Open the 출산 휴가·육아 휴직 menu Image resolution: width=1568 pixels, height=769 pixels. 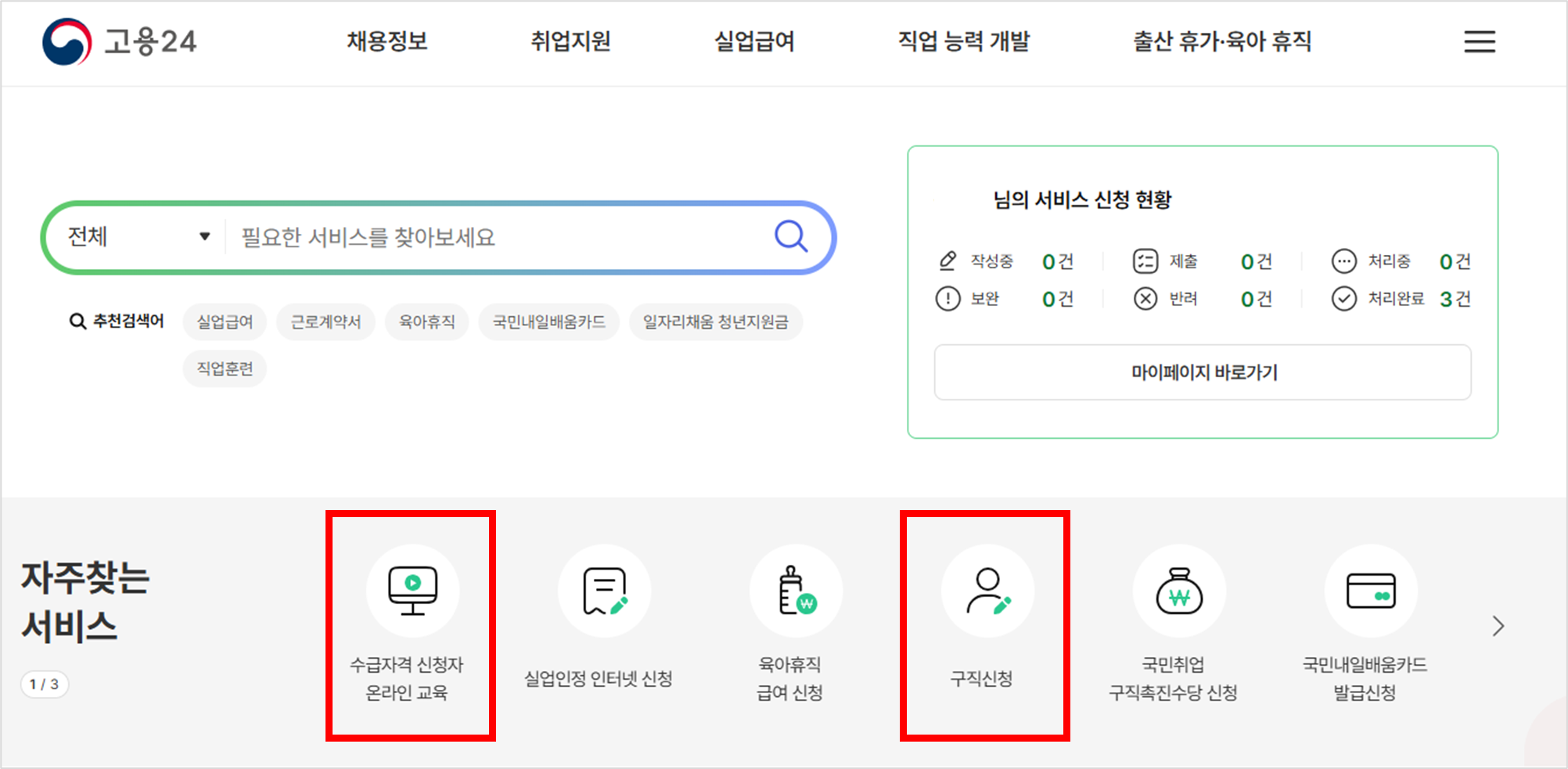click(1222, 41)
